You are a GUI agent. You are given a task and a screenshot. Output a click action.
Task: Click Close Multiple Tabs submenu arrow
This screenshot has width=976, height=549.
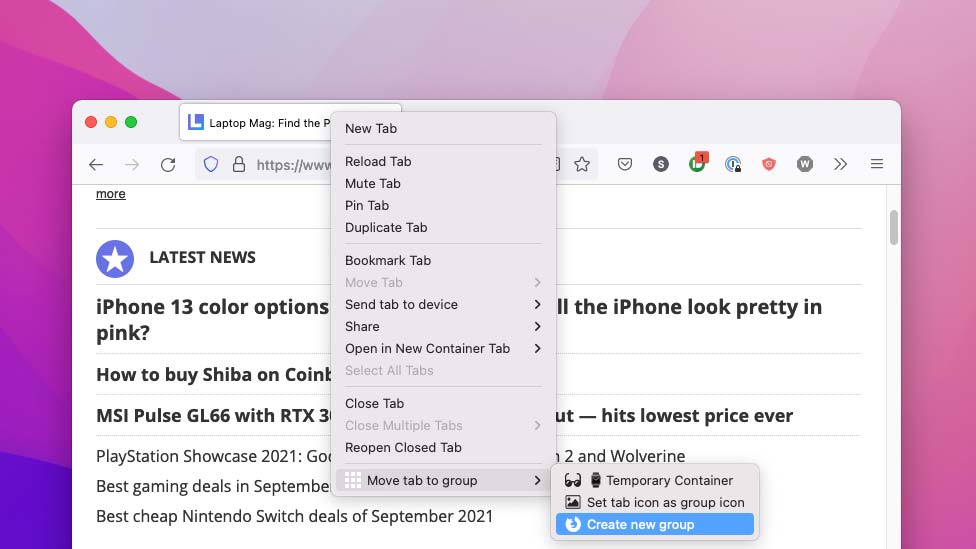(537, 426)
